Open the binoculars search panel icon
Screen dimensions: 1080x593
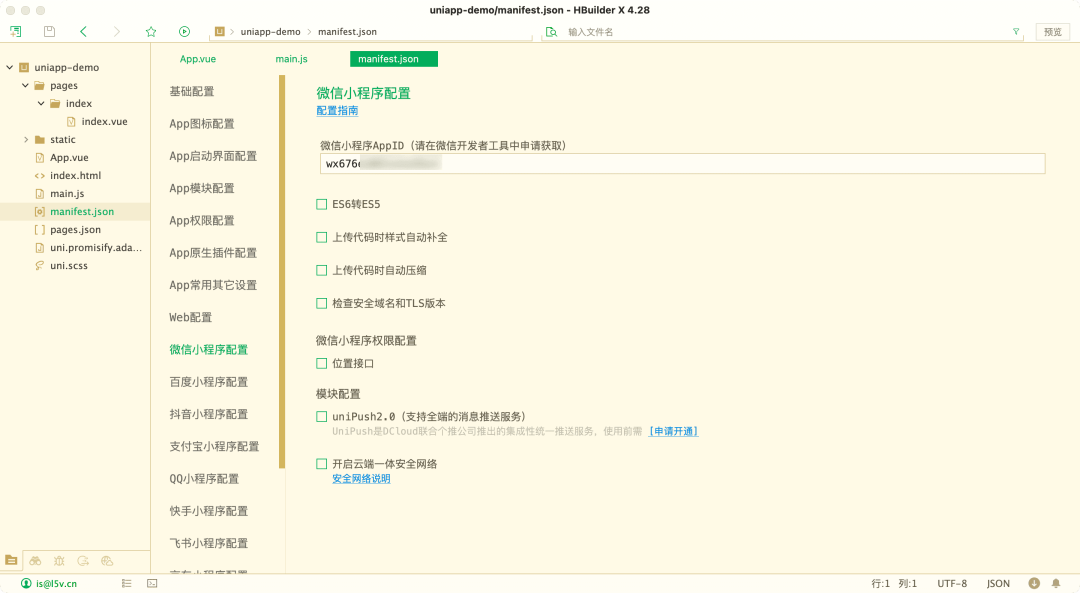click(35, 561)
